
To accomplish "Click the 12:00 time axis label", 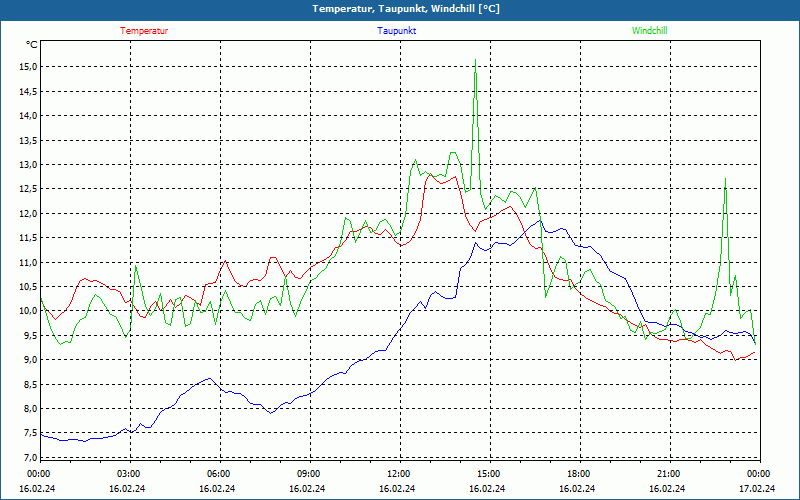I will click(x=398, y=474).
